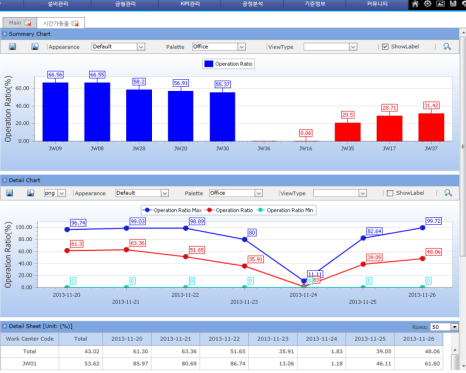
Task: Click first save icon in Summary Chart toolbar
Action: [12, 47]
